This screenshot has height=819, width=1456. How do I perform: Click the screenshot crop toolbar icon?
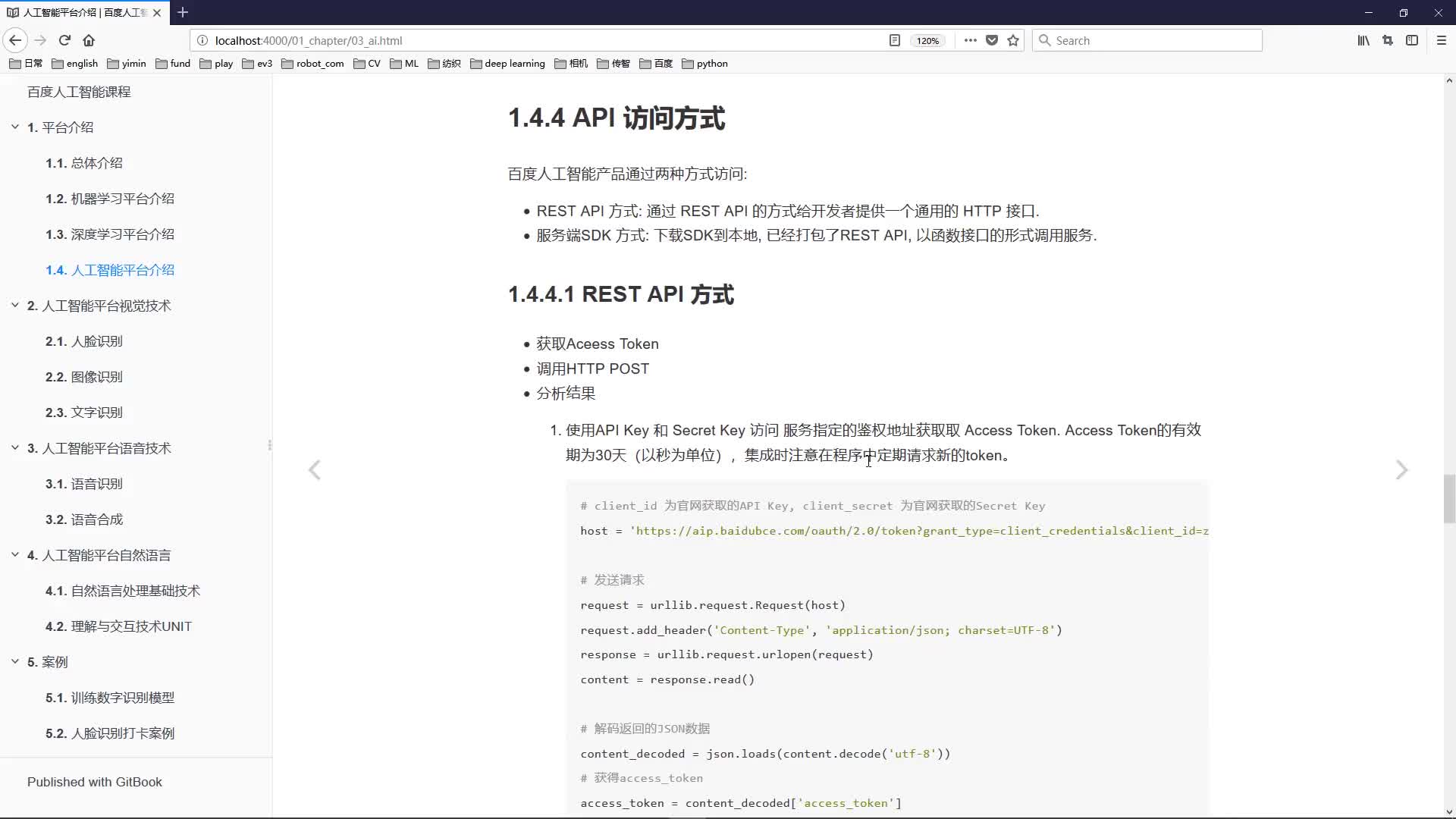[x=1388, y=40]
